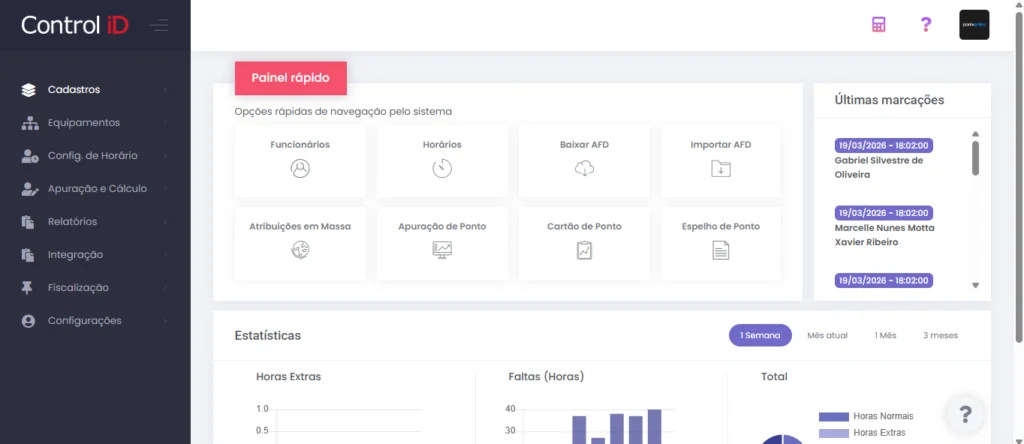The image size is (1024, 444).
Task: Click the Horas Extras chart title
Action: click(289, 377)
